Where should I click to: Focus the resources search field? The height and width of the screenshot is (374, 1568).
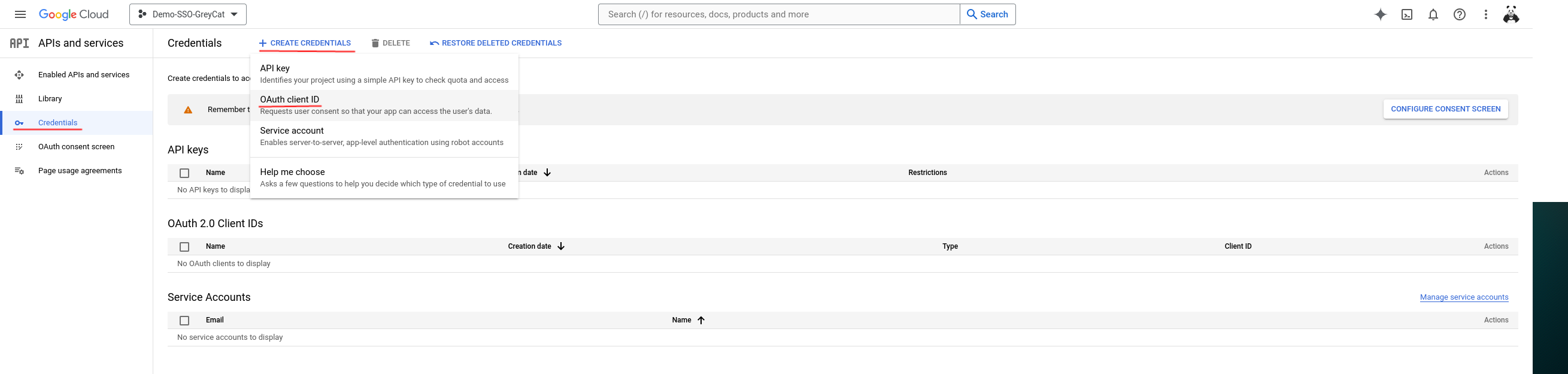point(779,14)
